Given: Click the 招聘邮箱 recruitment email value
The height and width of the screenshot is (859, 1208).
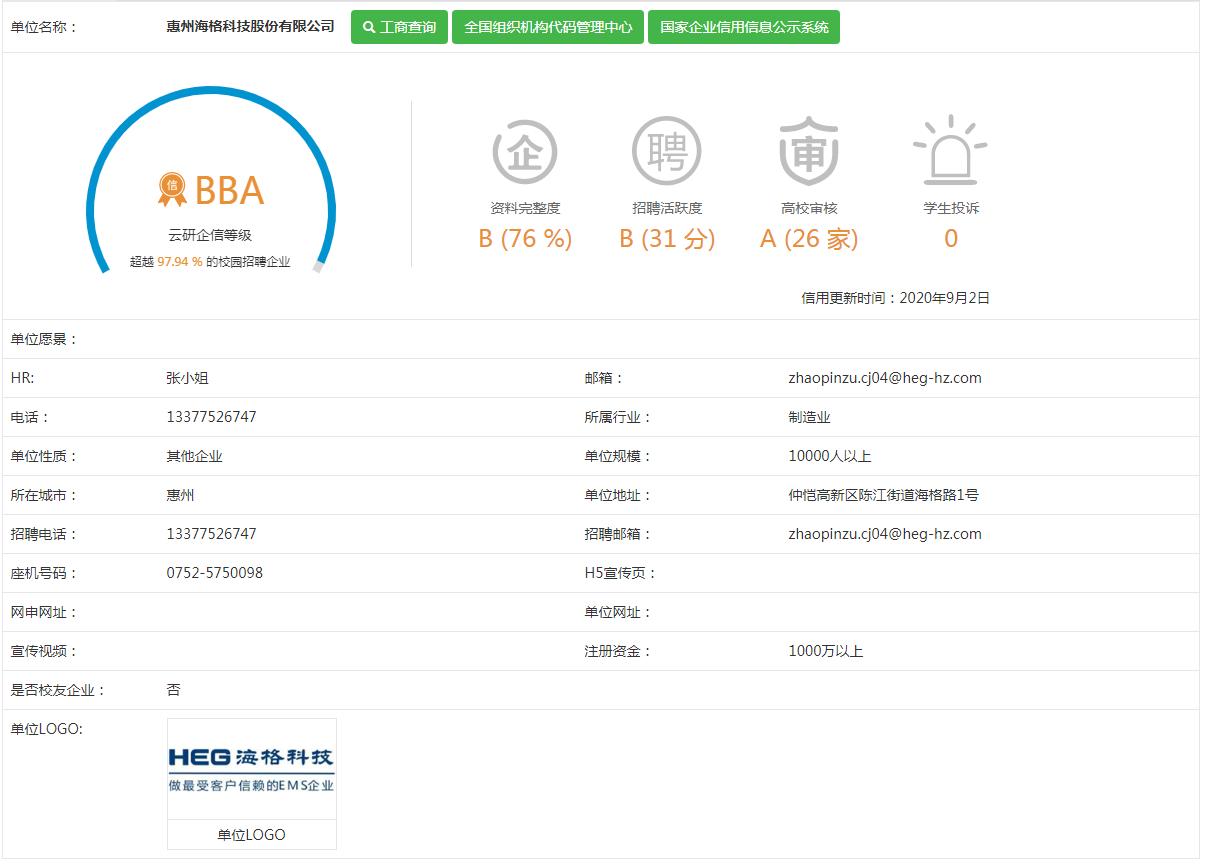Looking at the screenshot, I should pos(885,534).
